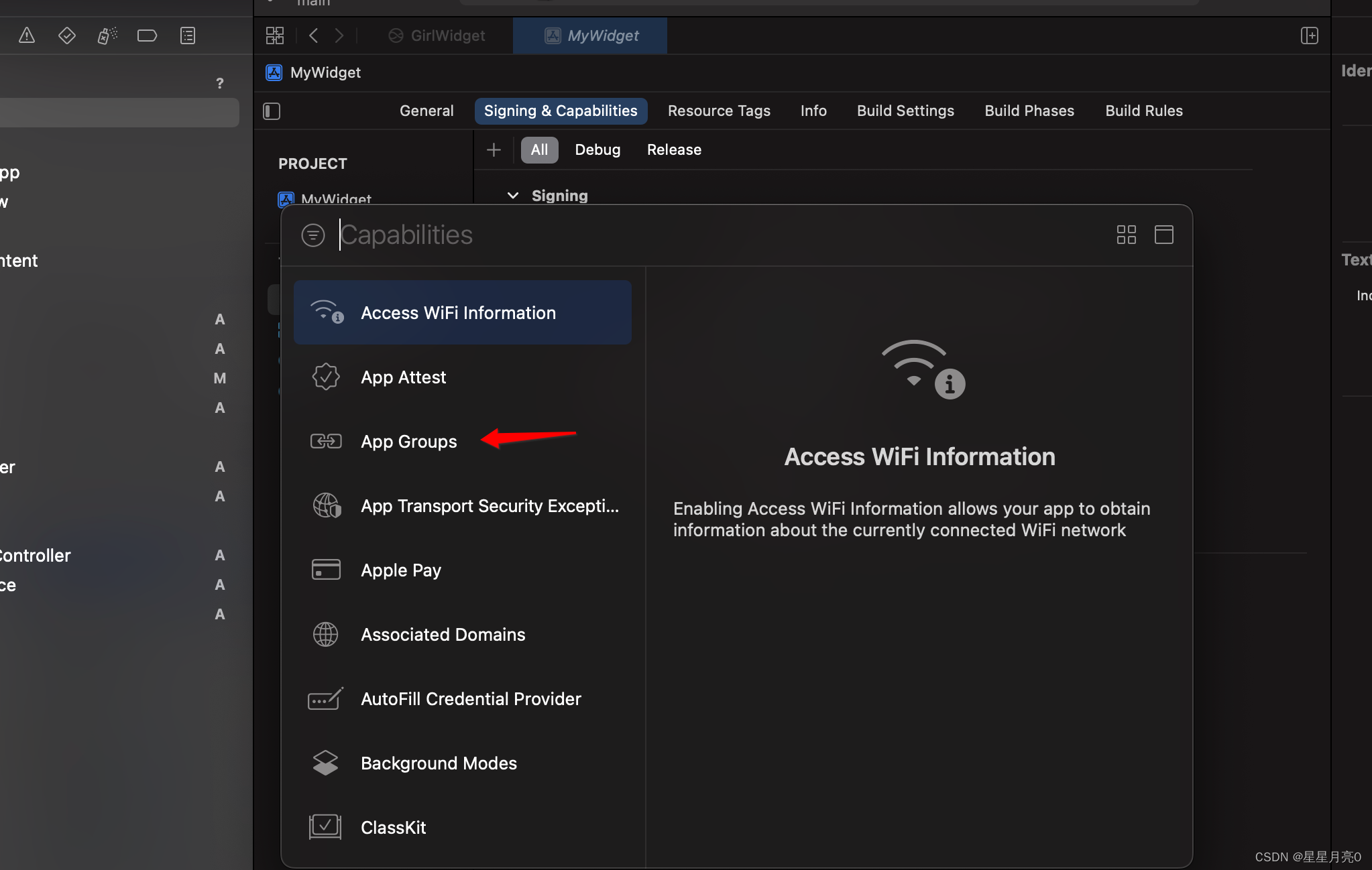Open the General project settings tab
Viewport: 1372px width, 870px height.
pos(424,110)
